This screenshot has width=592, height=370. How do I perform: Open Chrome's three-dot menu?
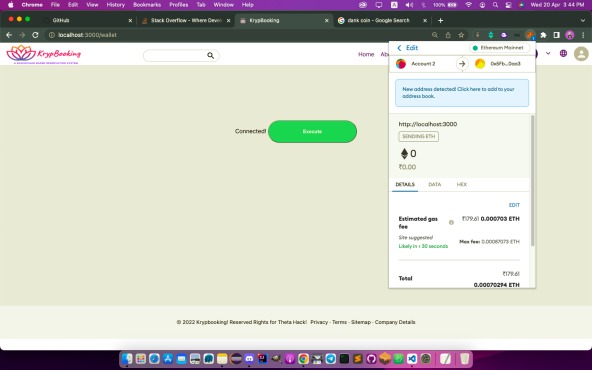coord(583,35)
